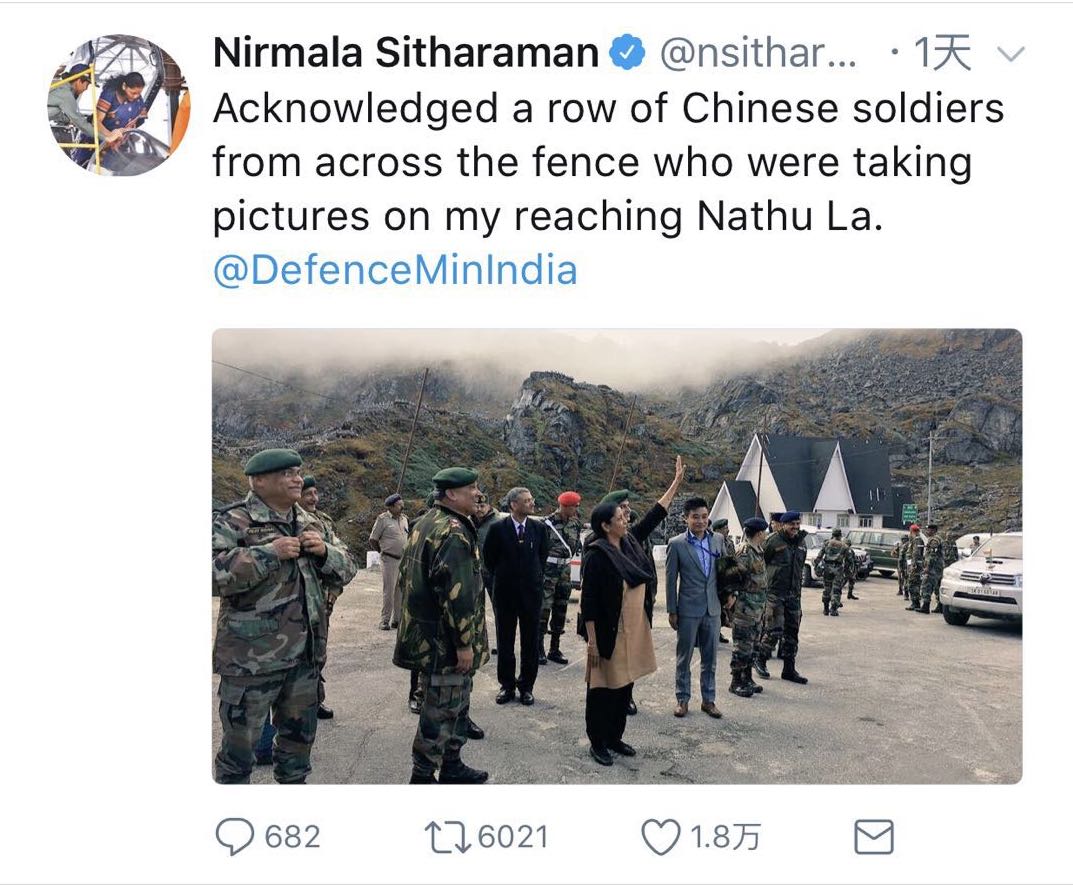This screenshot has height=886, width=1073.
Task: Expand the tweet options chevron
Action: point(1012,55)
